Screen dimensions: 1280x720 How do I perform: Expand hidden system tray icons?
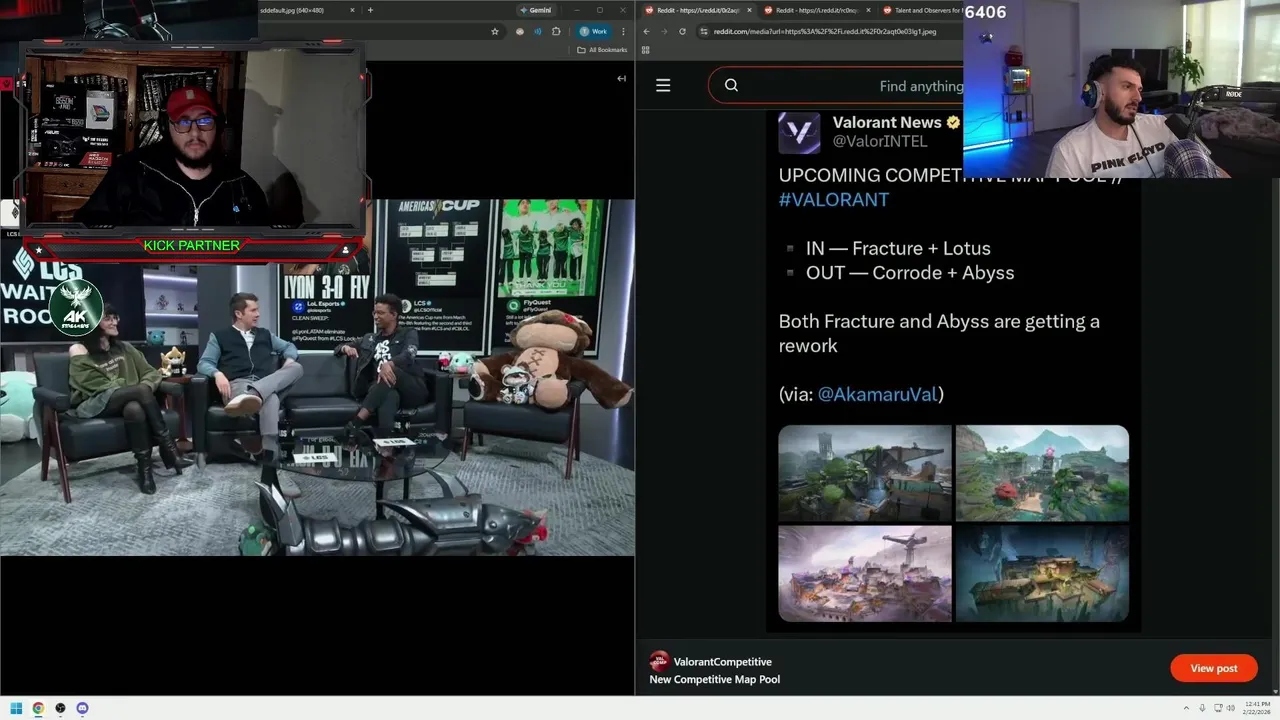click(1187, 708)
